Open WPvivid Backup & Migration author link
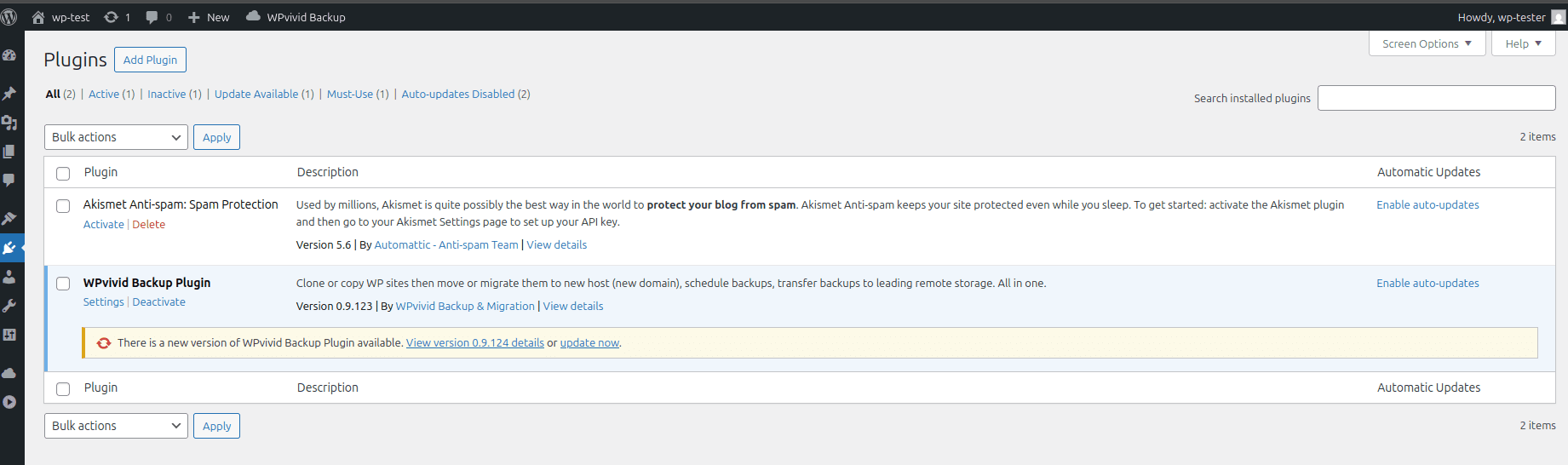This screenshot has height=465, width=1568. pos(465,307)
